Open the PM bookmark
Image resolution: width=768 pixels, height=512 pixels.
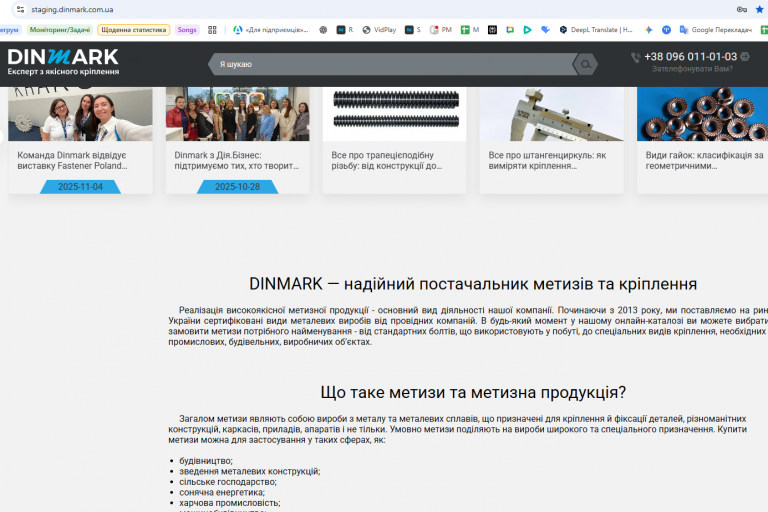tap(441, 30)
